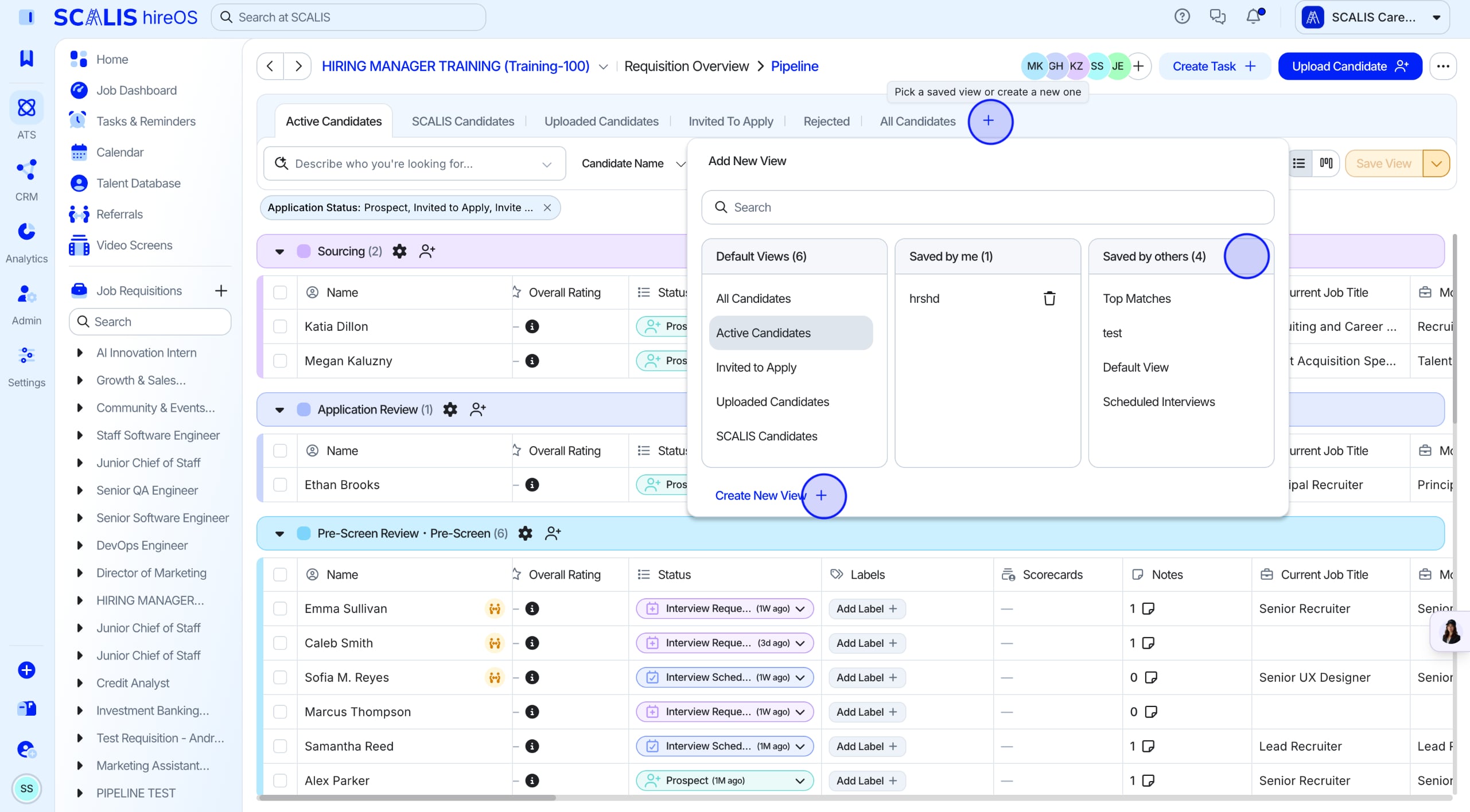Open the CRM module icon
Viewport: 1470px width, 812px height.
(x=26, y=170)
